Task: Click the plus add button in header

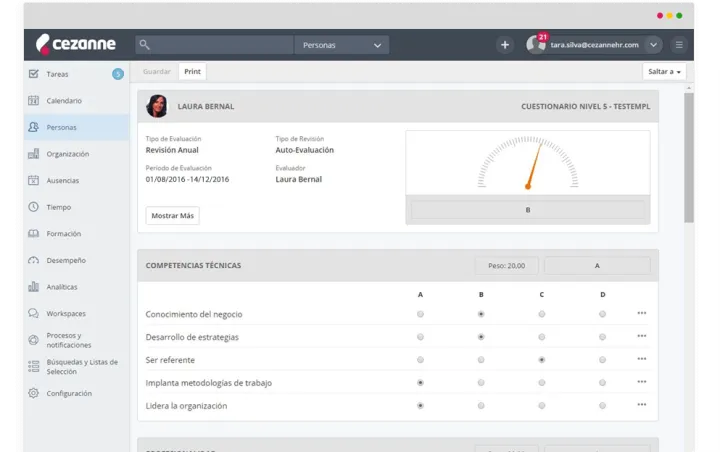Action: coord(505,45)
